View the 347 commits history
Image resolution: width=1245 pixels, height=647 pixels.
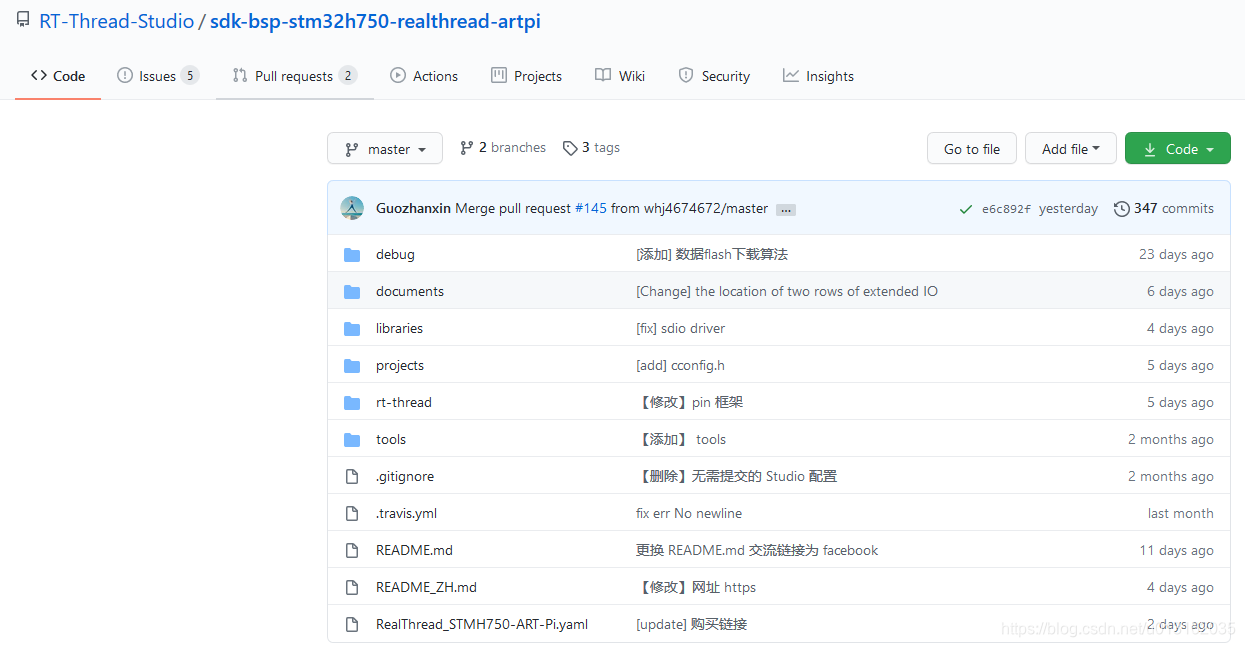point(1174,209)
